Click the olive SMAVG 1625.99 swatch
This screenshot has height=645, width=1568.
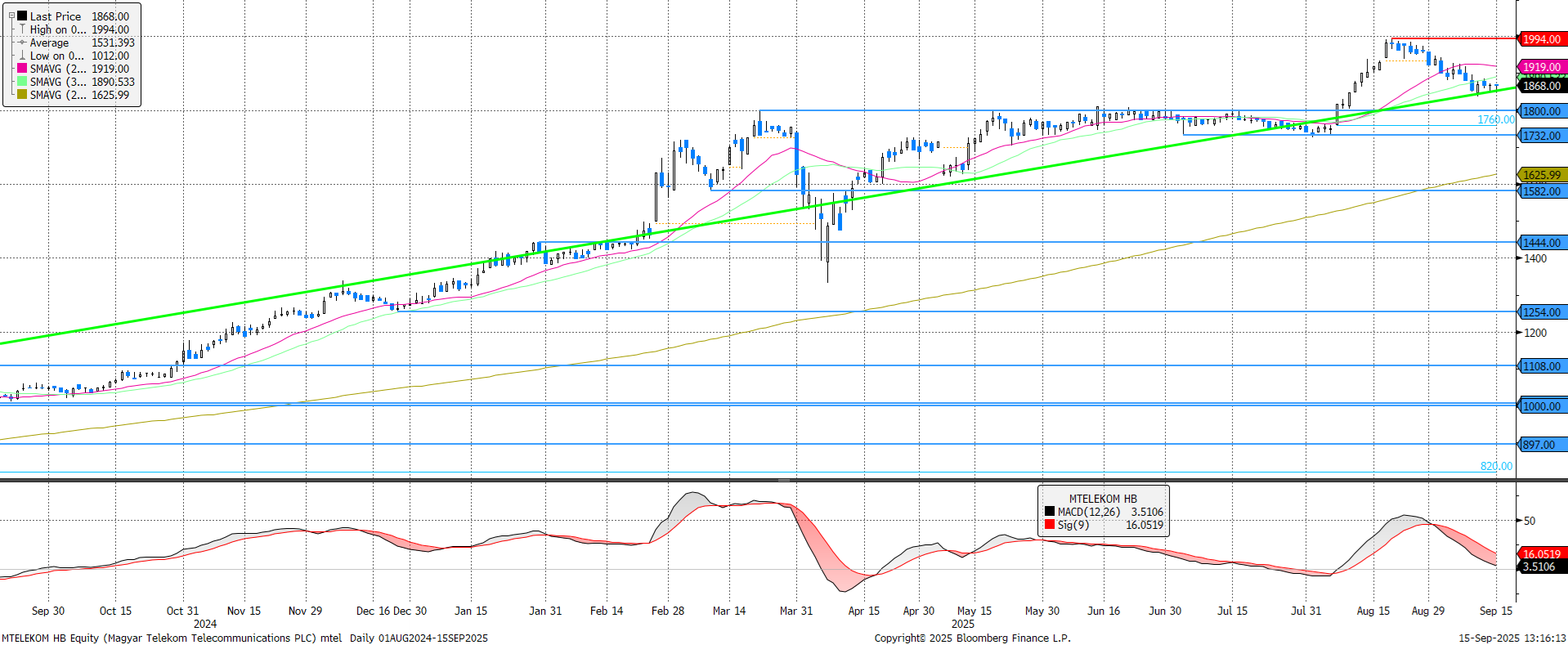coord(22,95)
